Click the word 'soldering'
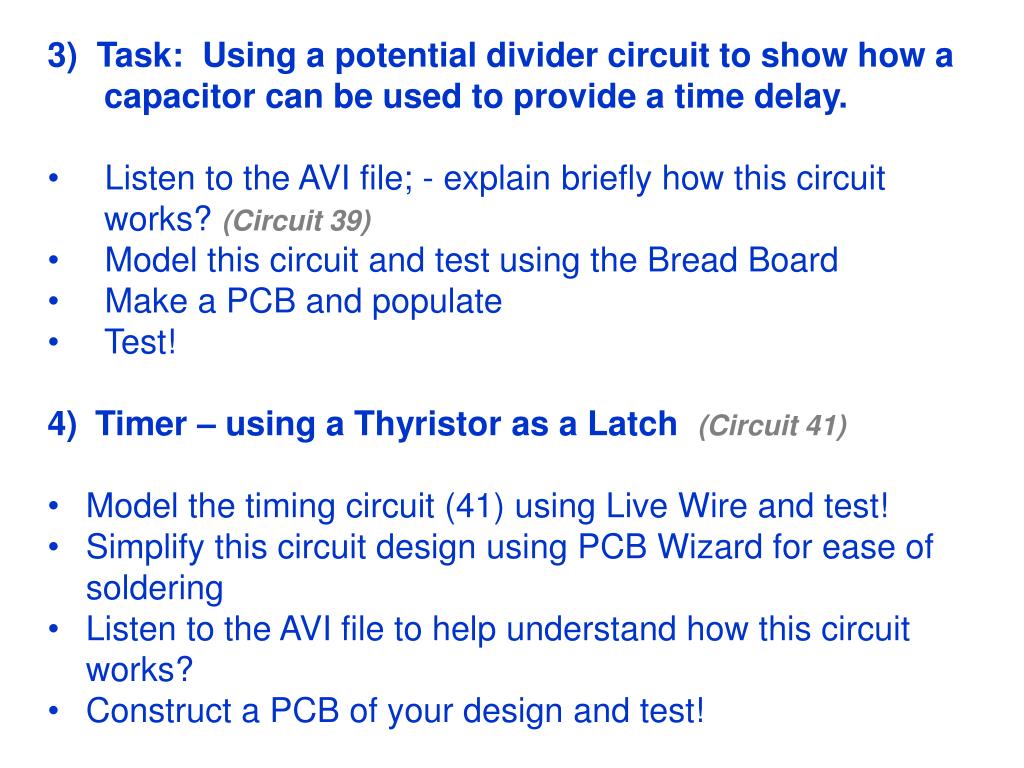 [155, 588]
